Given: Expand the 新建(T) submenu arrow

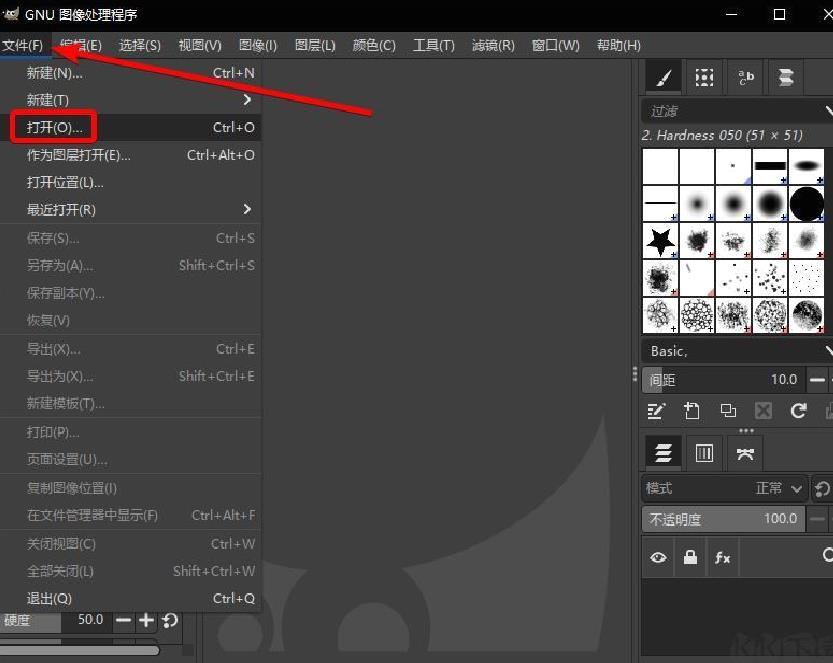Looking at the screenshot, I should 247,99.
